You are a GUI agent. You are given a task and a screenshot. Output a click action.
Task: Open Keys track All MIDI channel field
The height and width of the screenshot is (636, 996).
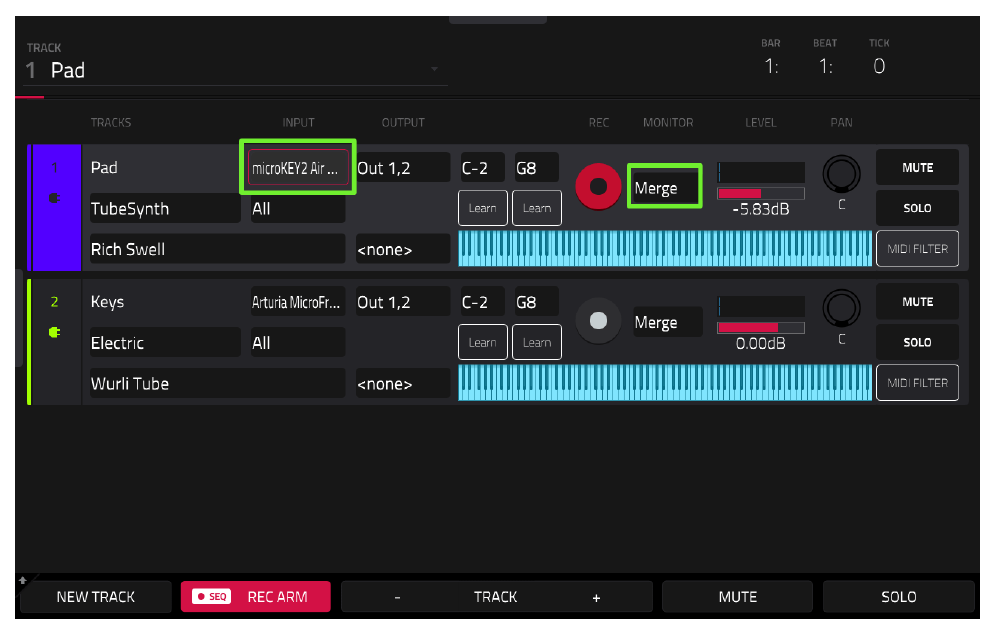297,343
